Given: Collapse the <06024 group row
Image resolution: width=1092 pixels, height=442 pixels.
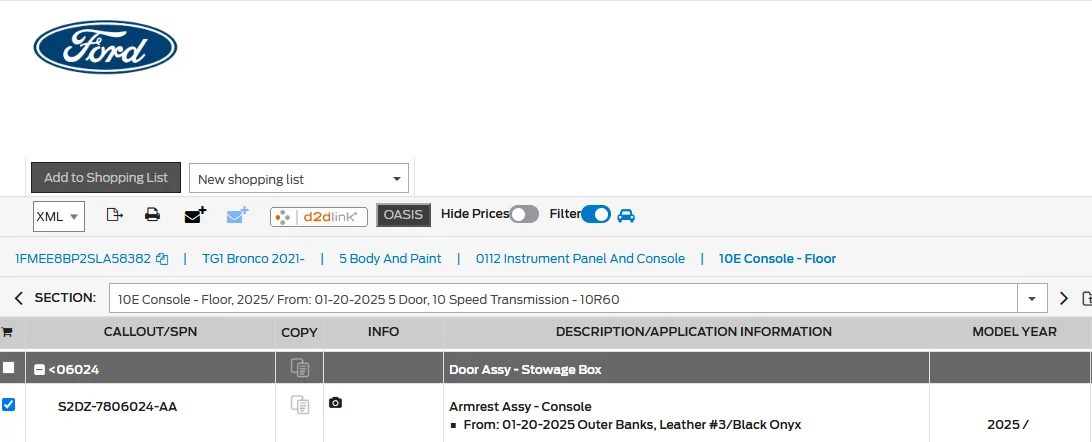Looking at the screenshot, I should pyautogui.click(x=41, y=370).
